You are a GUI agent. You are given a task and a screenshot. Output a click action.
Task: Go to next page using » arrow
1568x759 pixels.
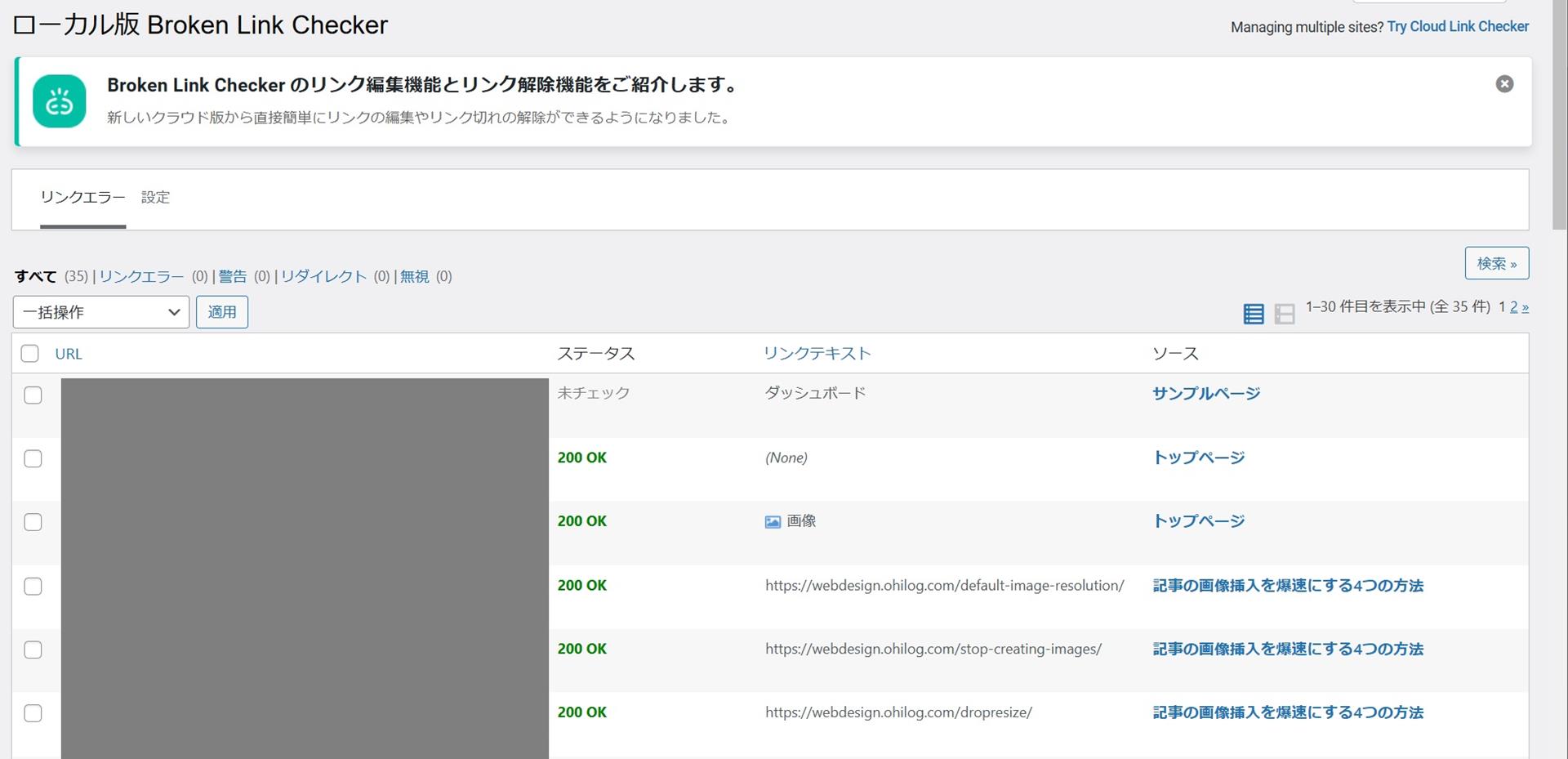pos(1525,307)
